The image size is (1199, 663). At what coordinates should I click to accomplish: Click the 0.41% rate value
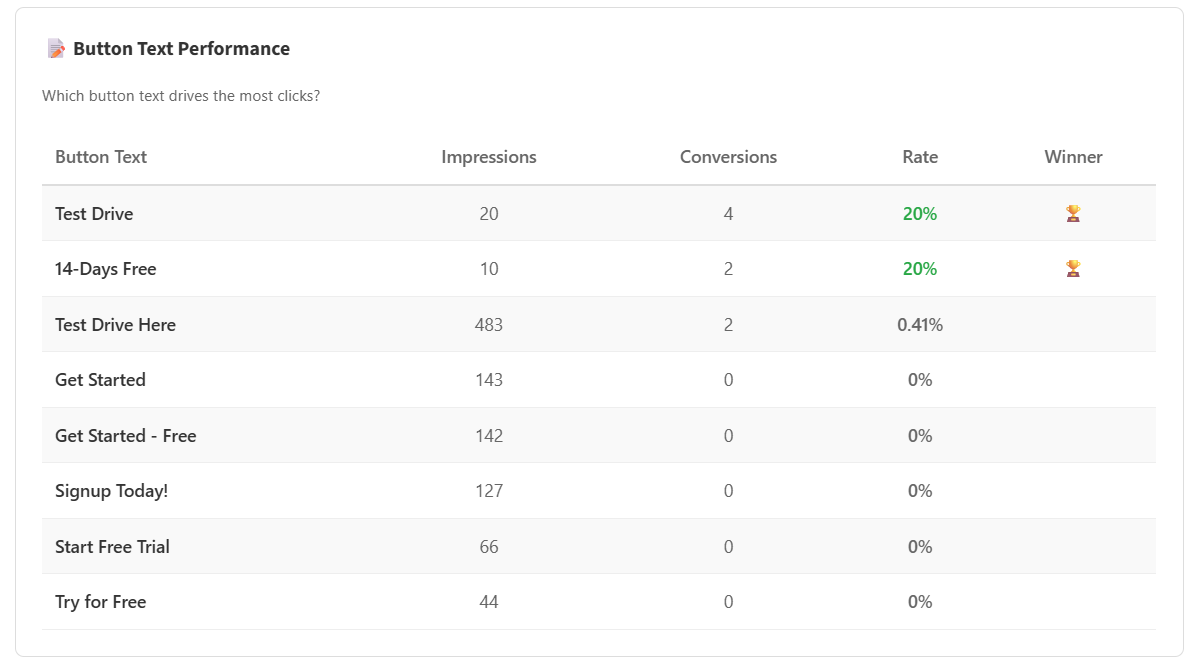point(920,325)
